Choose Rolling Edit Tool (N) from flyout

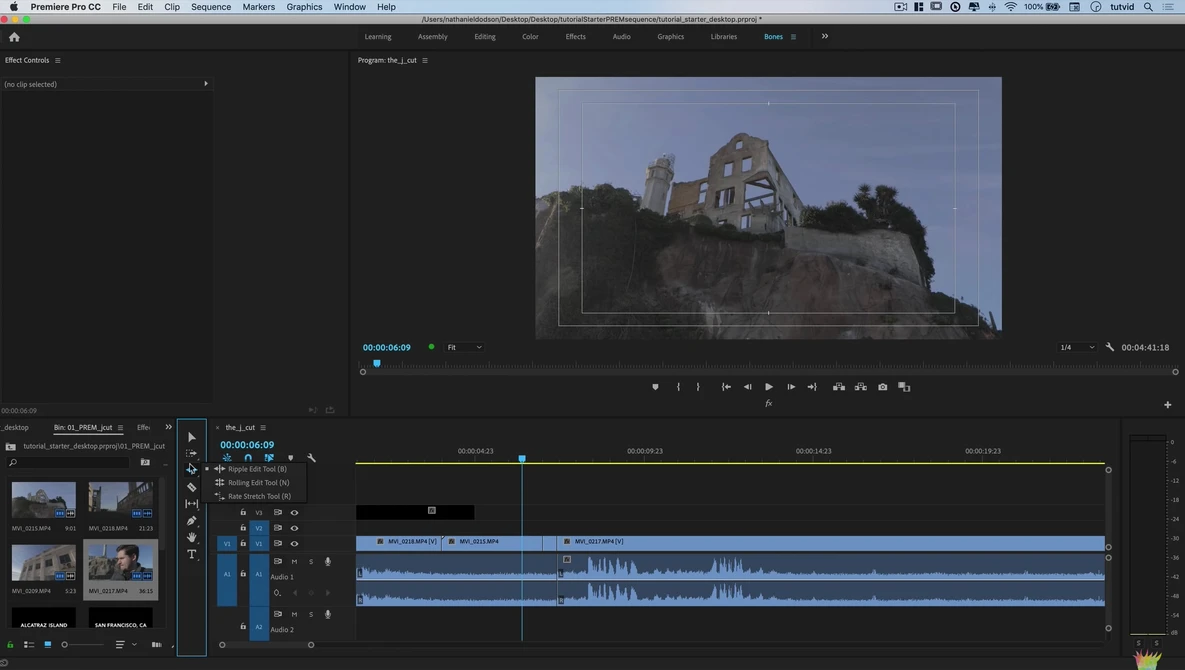coord(253,483)
